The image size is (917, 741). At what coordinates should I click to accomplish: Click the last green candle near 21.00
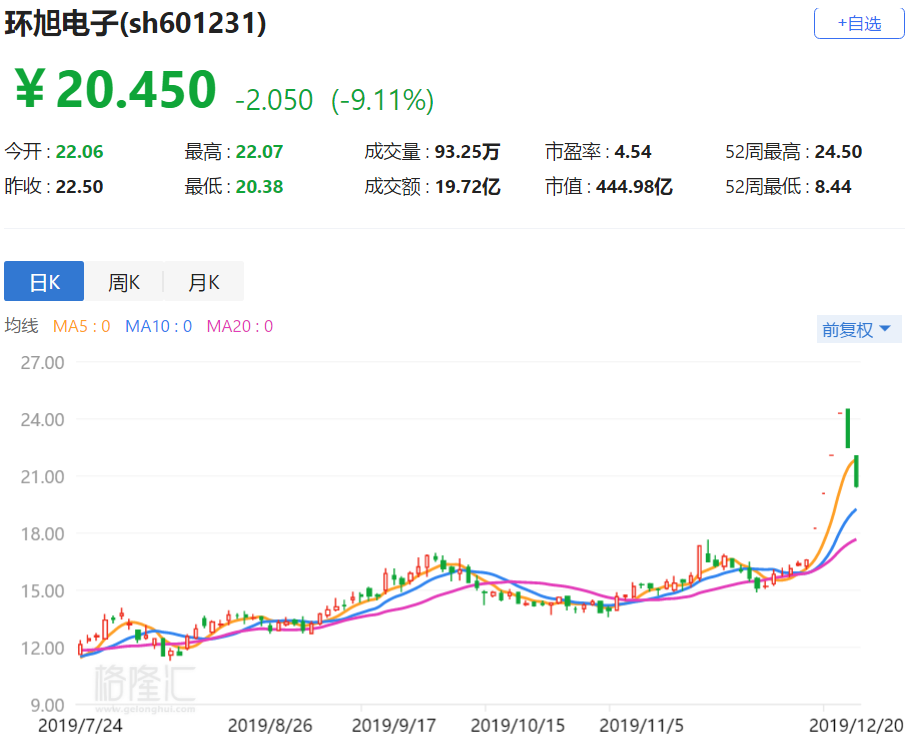(856, 471)
